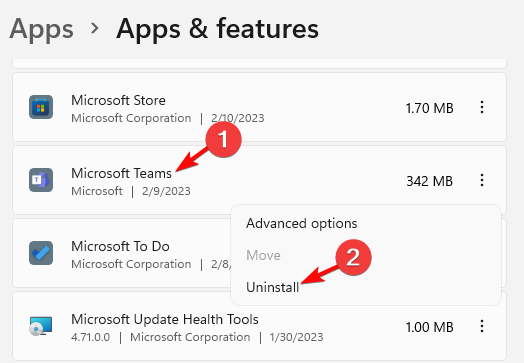Click the Microsoft Teams app icon

[41, 180]
